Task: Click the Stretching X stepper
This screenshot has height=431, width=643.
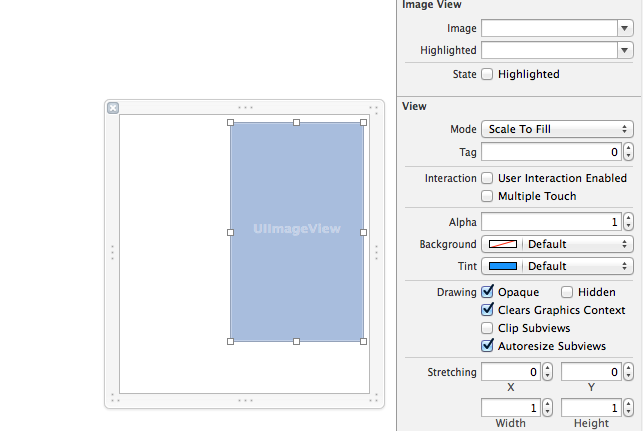Action: [547, 372]
